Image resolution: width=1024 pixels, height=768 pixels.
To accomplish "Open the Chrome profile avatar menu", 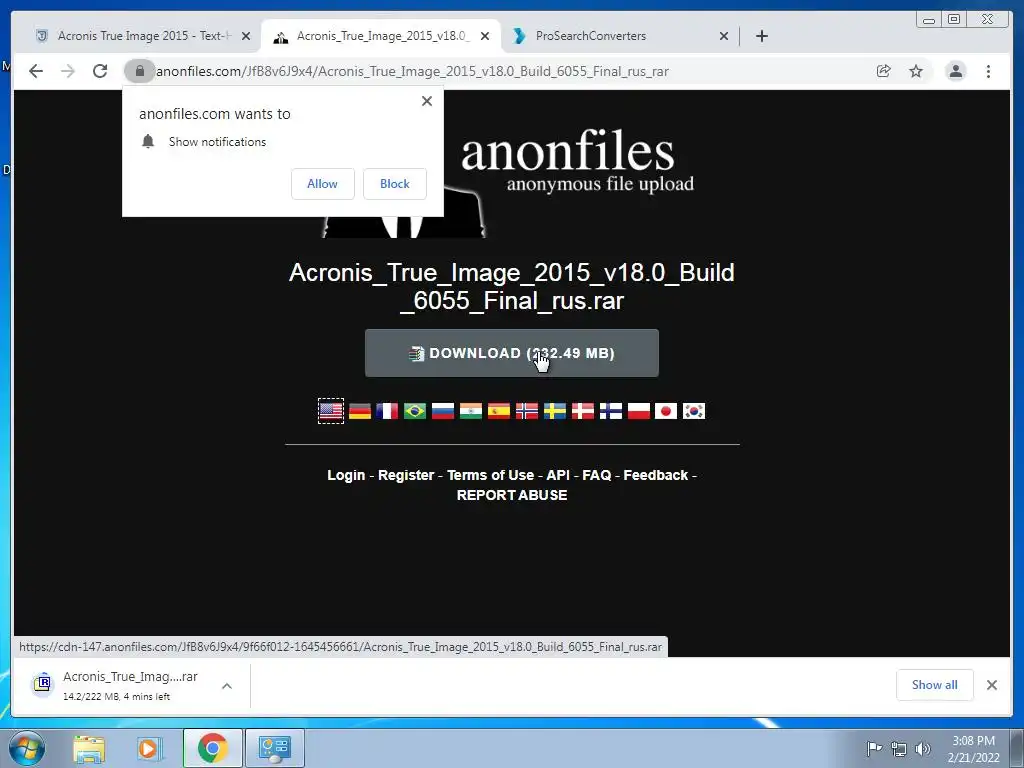I will pos(955,71).
